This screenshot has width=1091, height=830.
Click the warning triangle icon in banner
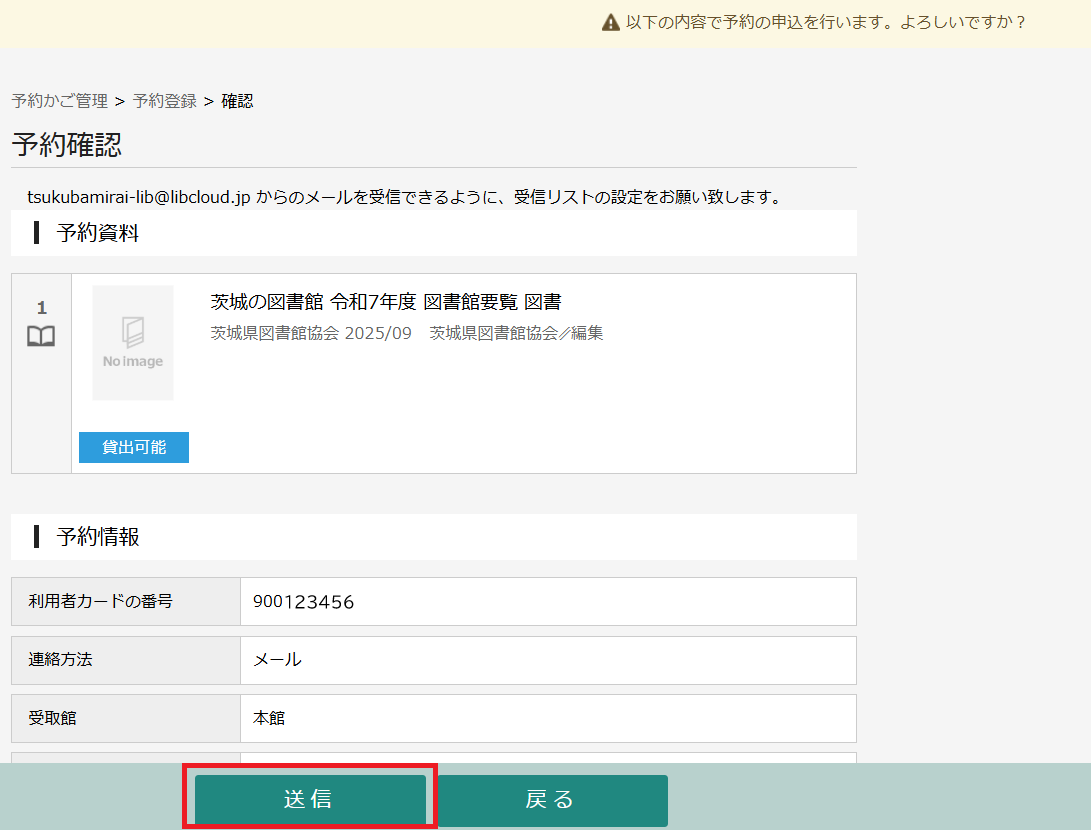tap(611, 22)
